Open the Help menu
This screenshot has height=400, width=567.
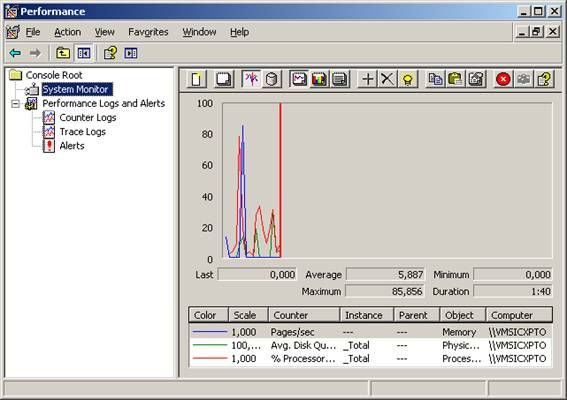[239, 32]
